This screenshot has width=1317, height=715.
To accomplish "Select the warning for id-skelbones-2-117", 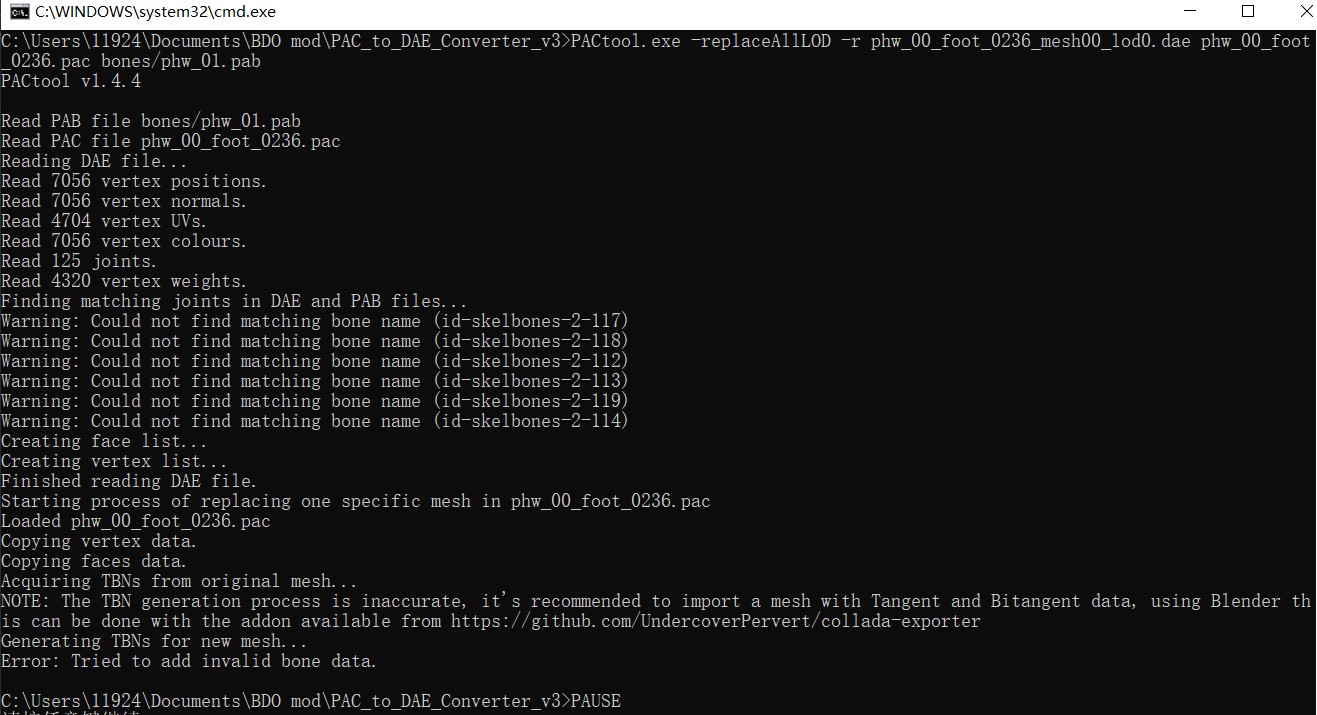I will pos(314,321).
